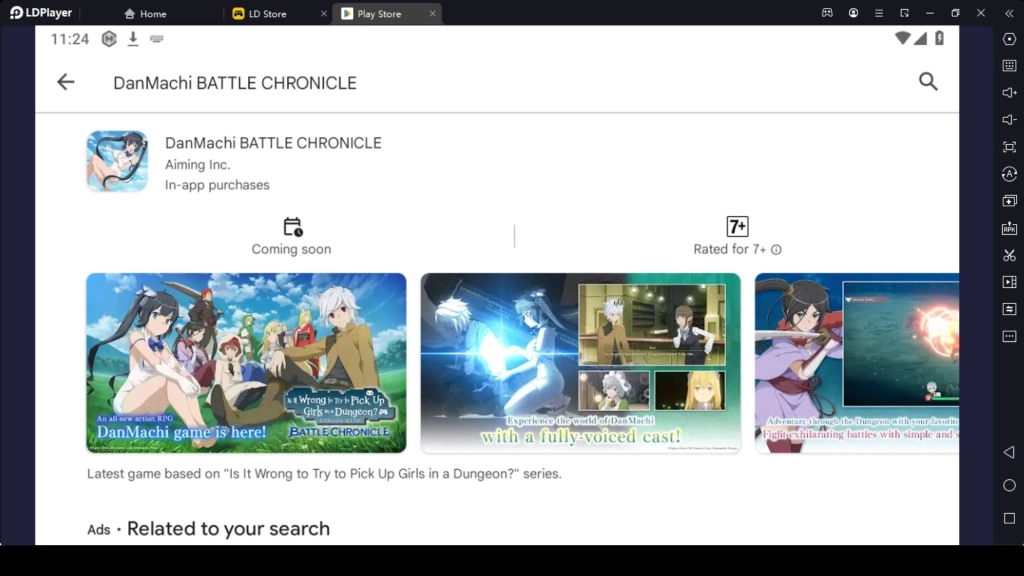The height and width of the screenshot is (576, 1024).
Task: Open more options ellipsis in sidebar
Action: 1009,336
